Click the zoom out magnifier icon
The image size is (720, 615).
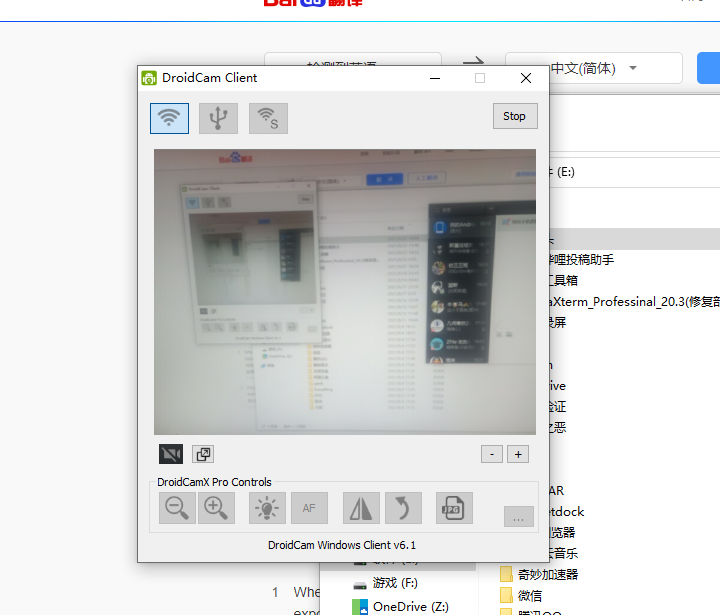(177, 508)
